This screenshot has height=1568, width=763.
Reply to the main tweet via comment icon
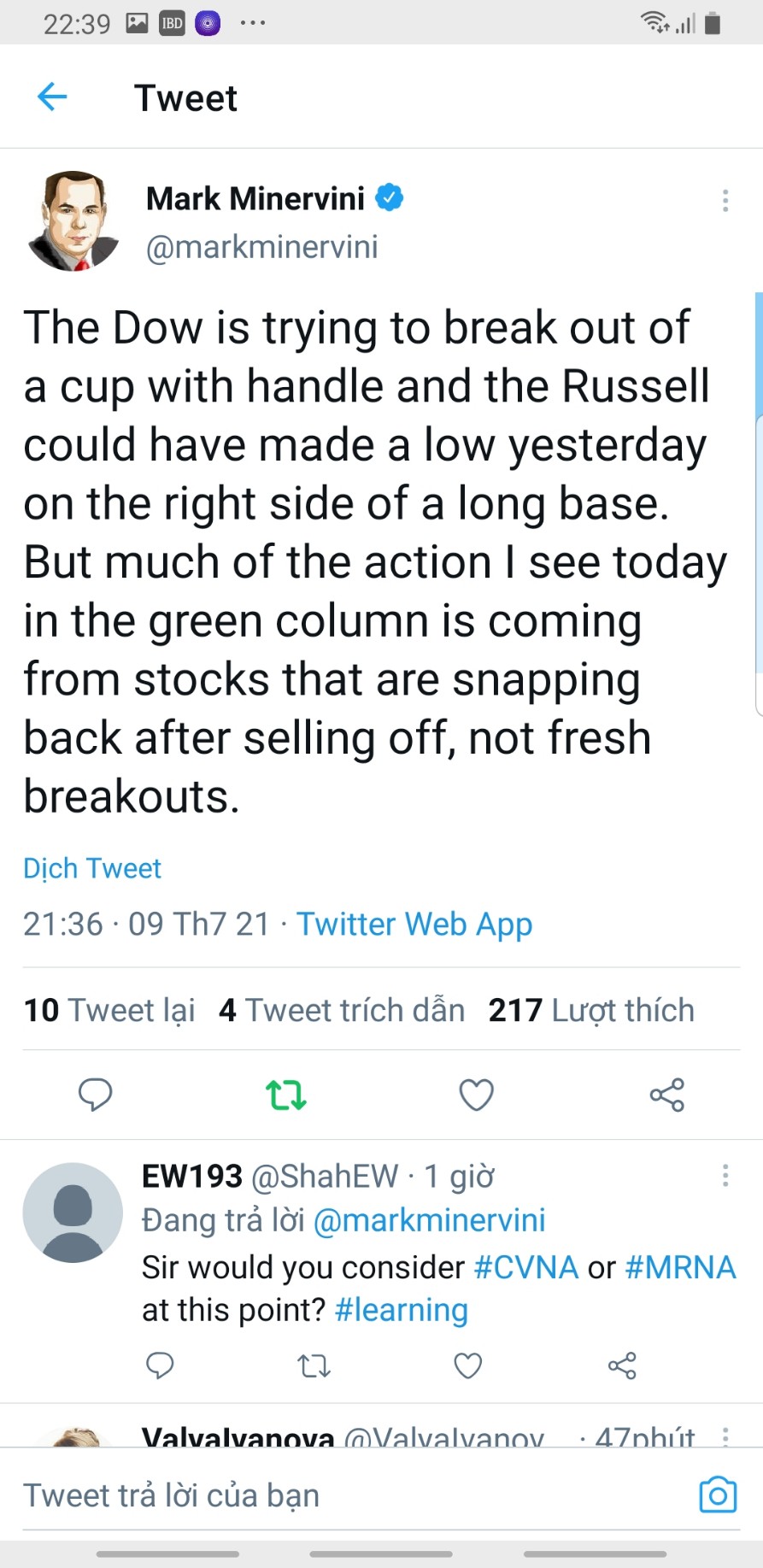tap(95, 1095)
